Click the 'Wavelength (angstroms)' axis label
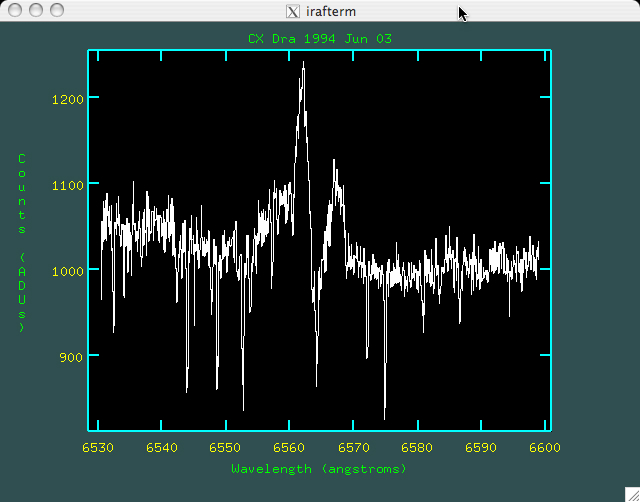 coord(319,469)
